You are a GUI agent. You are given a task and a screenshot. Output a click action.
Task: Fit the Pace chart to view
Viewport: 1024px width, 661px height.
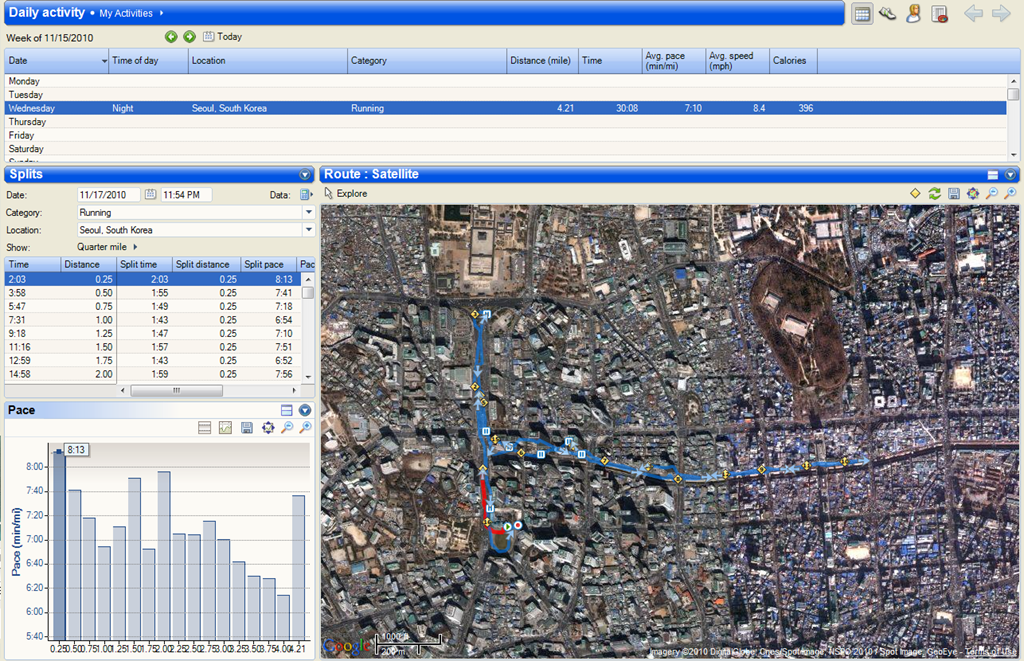268,428
